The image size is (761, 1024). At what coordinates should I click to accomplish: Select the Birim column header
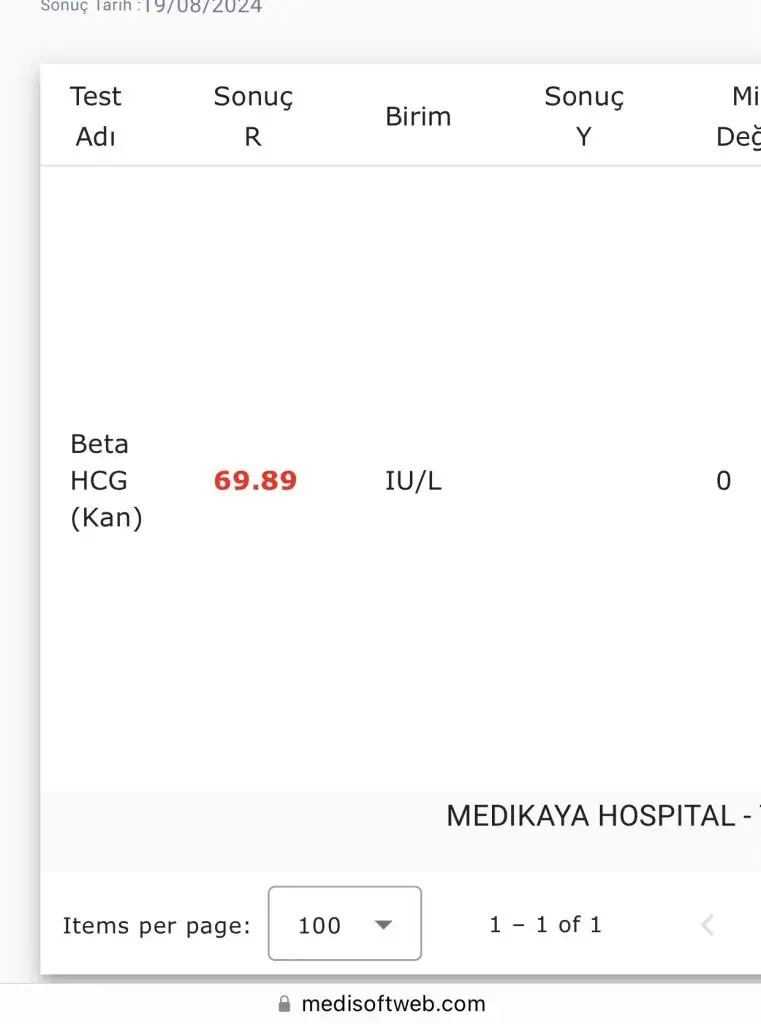click(418, 116)
